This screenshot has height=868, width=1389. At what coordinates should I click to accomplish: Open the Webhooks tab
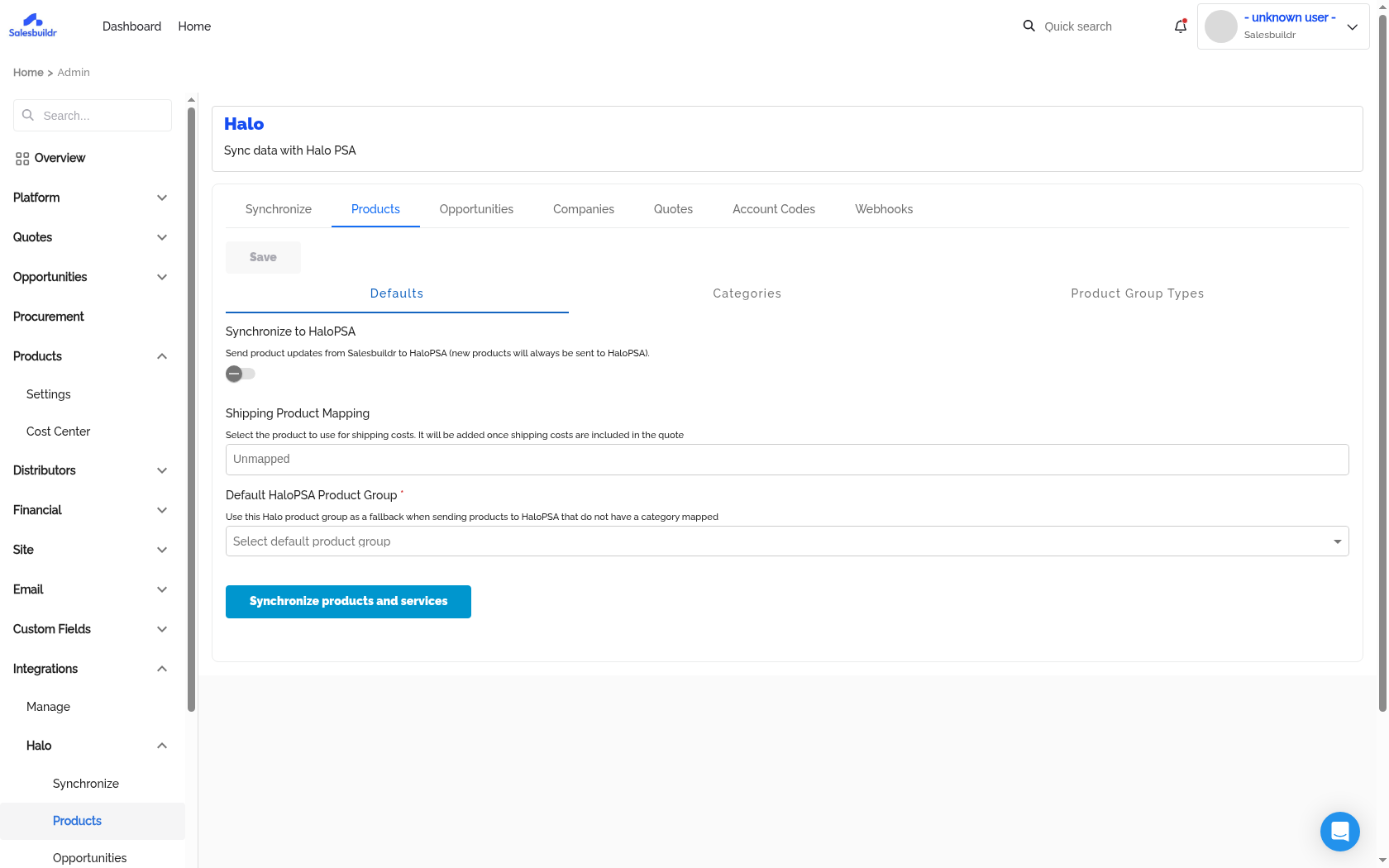click(884, 209)
